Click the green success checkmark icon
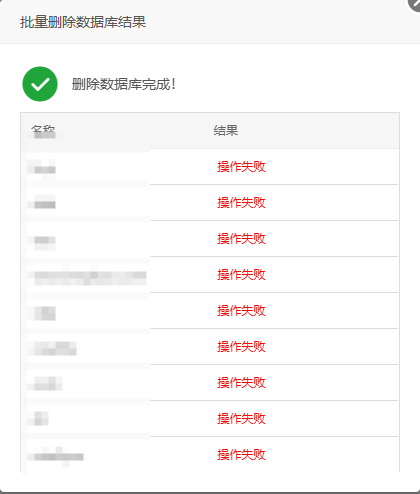This screenshot has width=420, height=494. (x=40, y=84)
